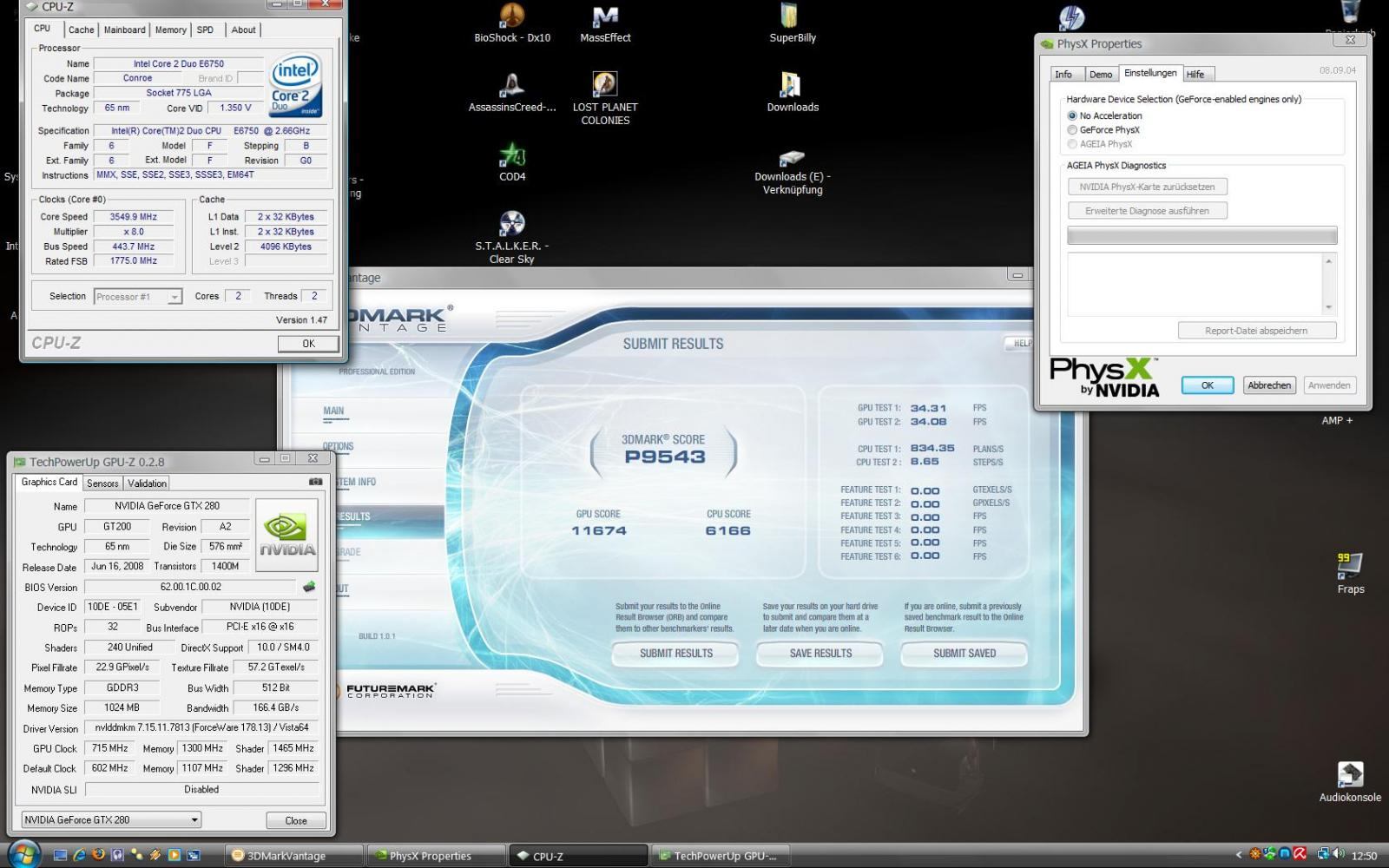Screen dimensions: 1389x868
Task: Click the Intel Core 2 Duo logo
Action: (x=296, y=85)
